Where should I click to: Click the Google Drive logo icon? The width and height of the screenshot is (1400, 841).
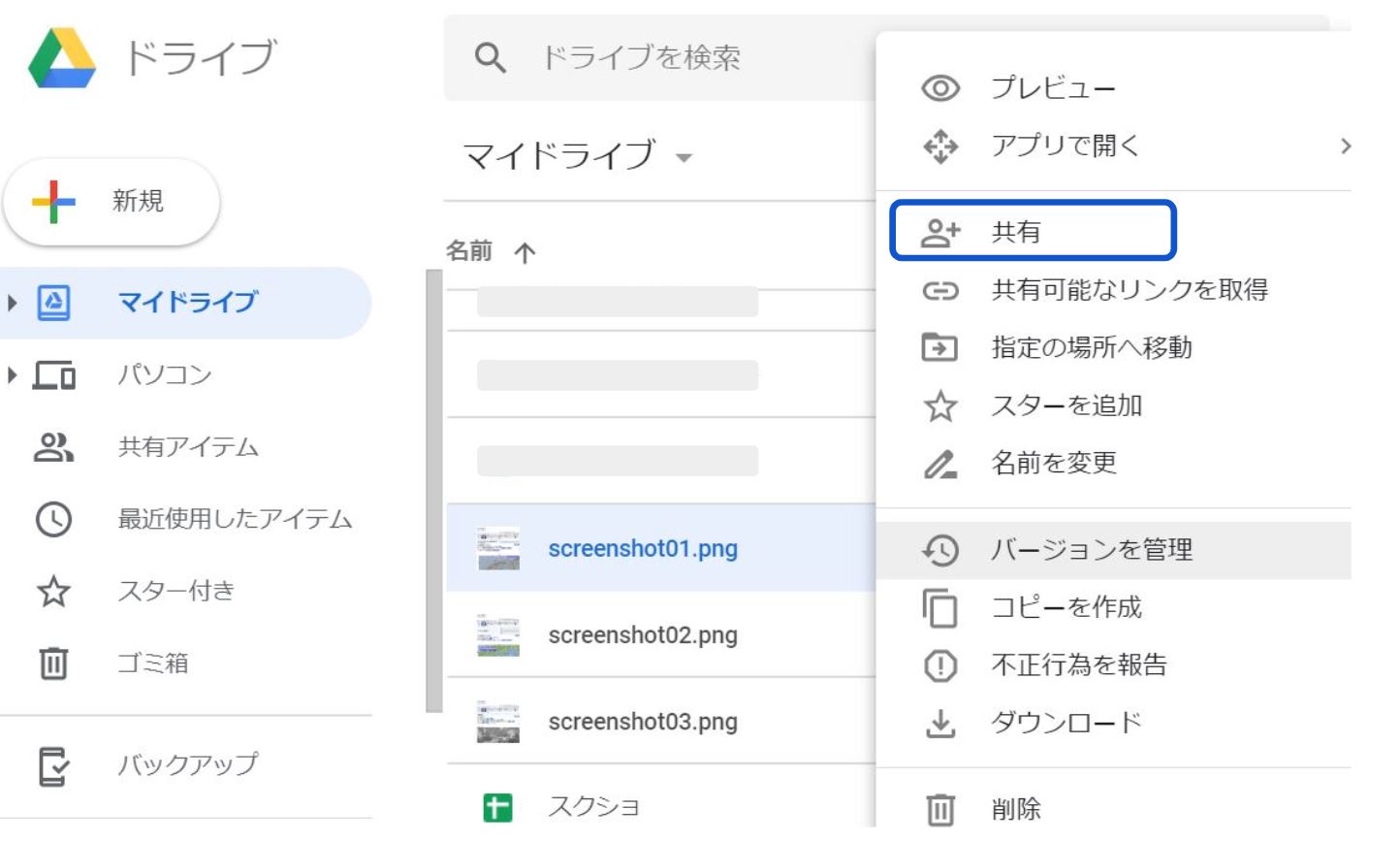(x=62, y=58)
